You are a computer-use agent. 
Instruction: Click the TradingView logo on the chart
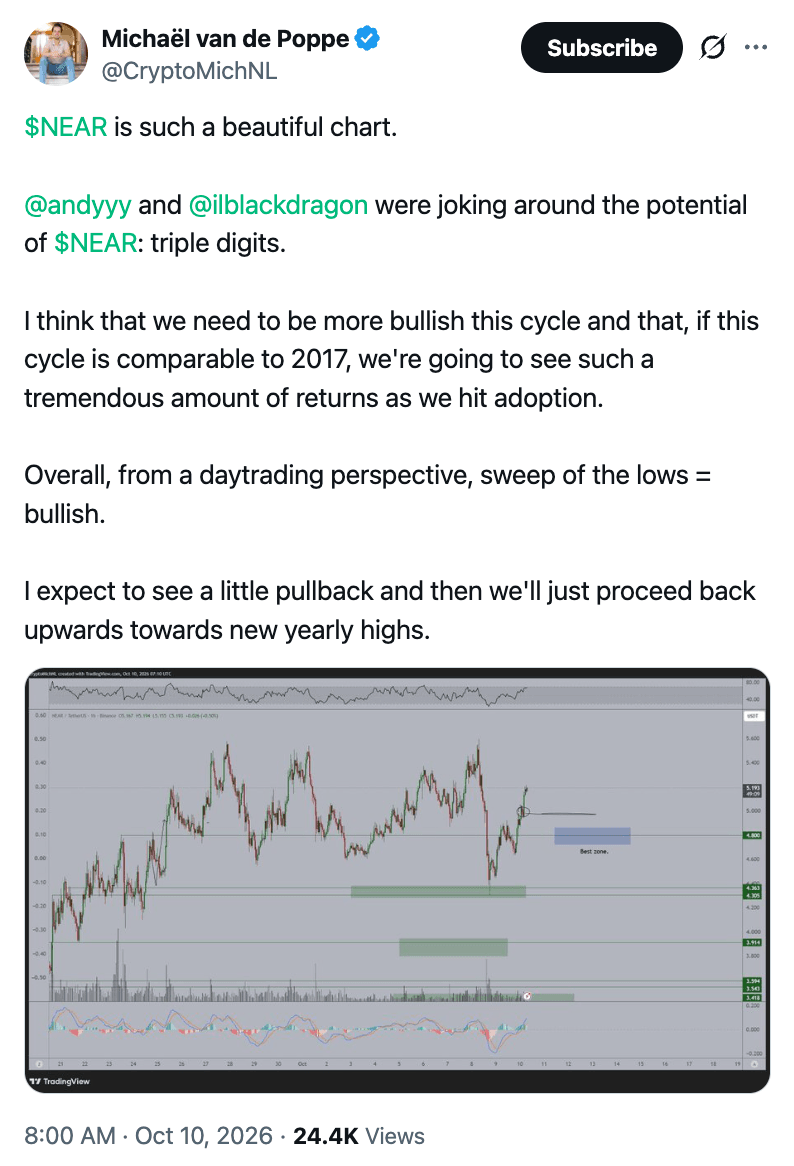click(59, 1081)
